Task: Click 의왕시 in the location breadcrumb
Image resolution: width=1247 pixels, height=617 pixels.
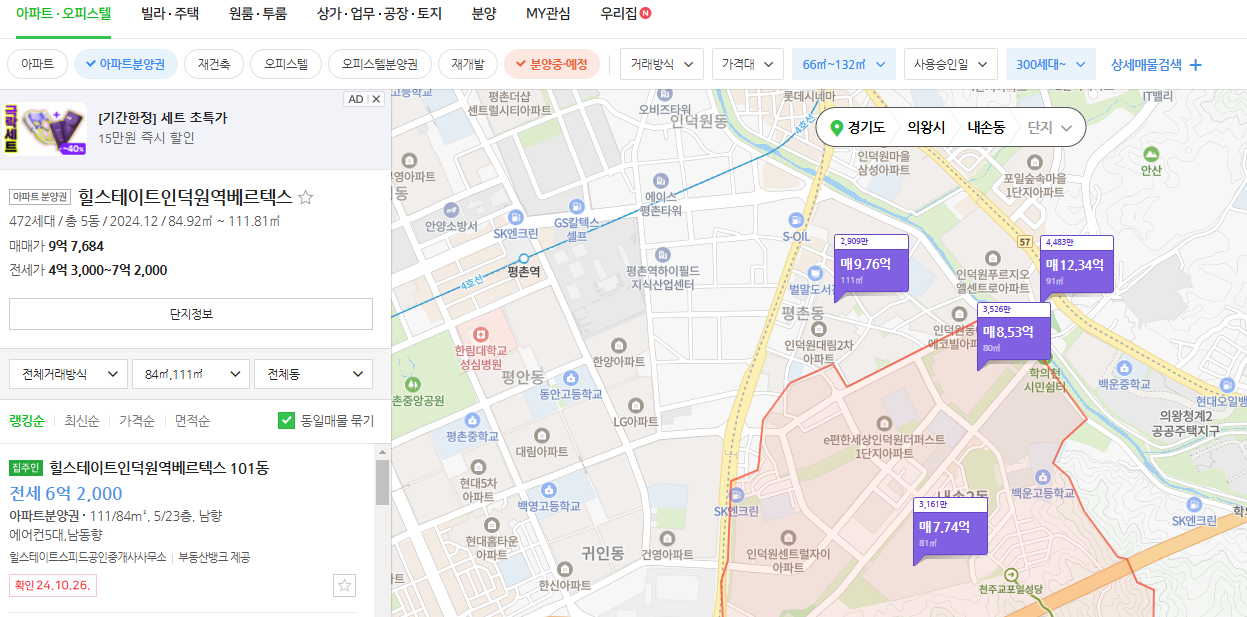Action: coord(926,128)
